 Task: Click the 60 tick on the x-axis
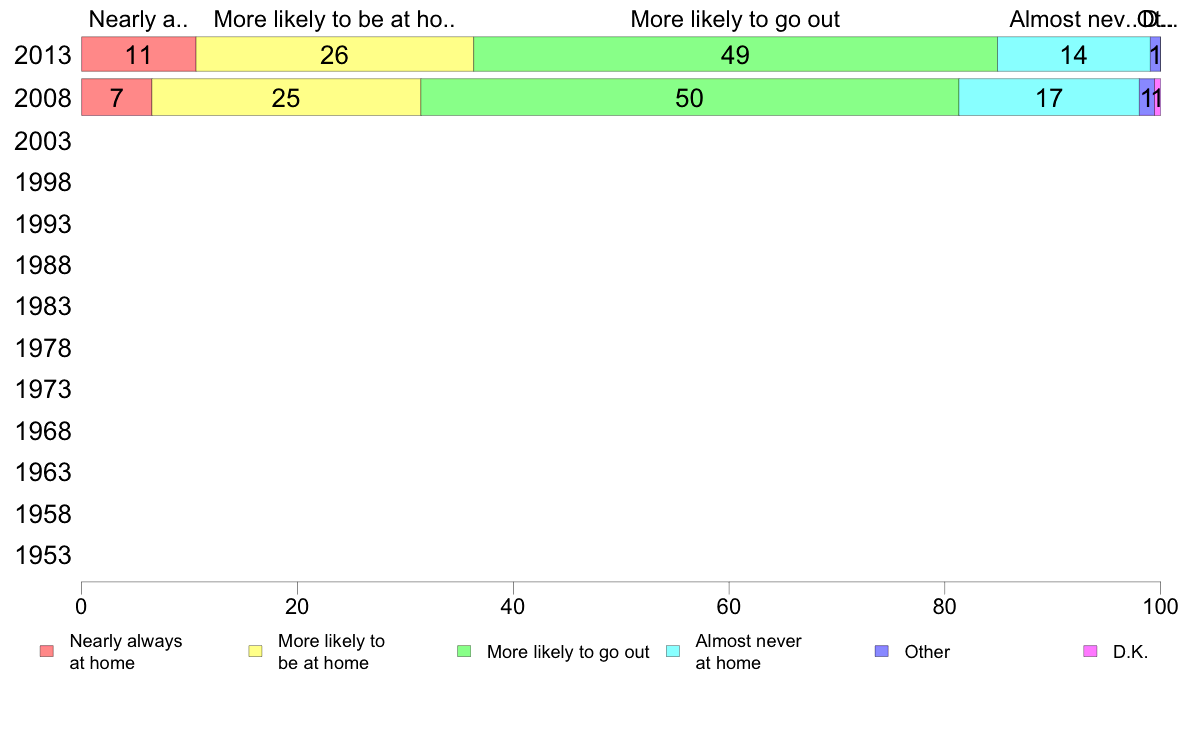(x=728, y=606)
